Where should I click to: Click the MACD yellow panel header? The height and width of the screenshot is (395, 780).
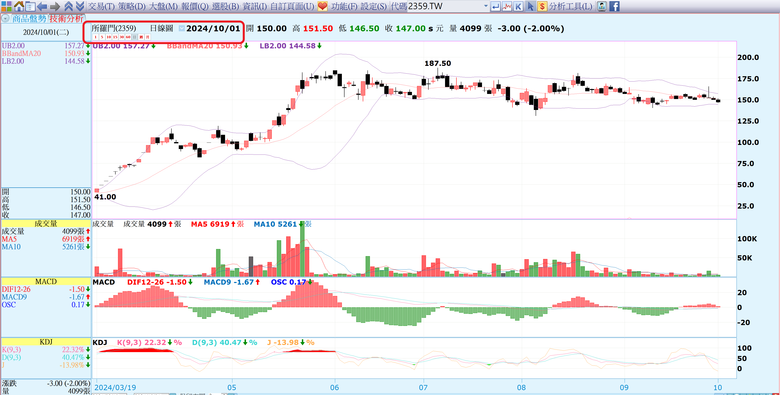click(46, 282)
